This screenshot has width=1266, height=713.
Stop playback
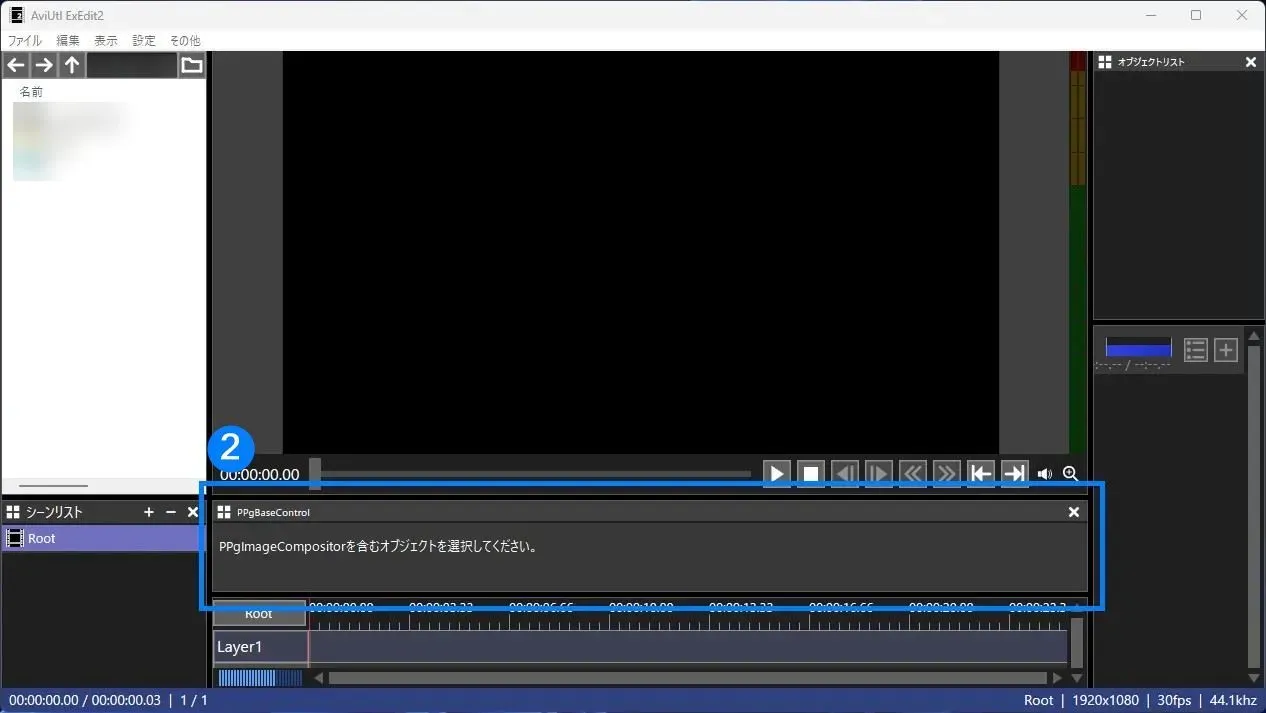click(x=811, y=474)
